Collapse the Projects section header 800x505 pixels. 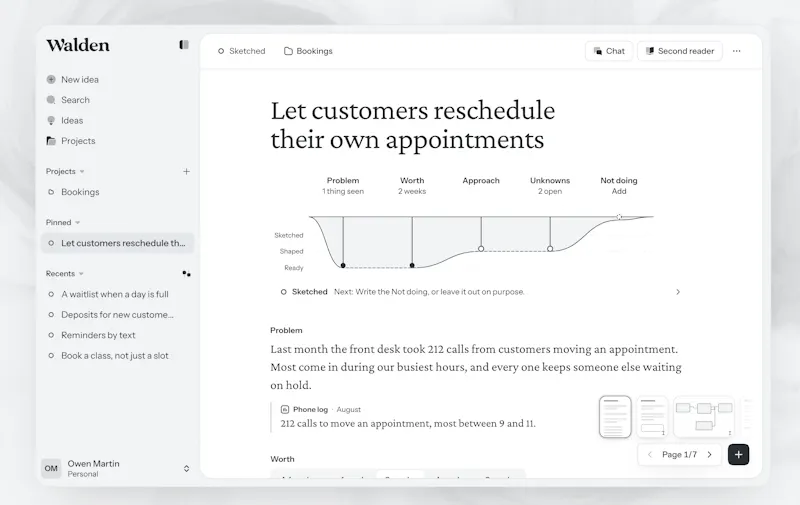[65, 171]
